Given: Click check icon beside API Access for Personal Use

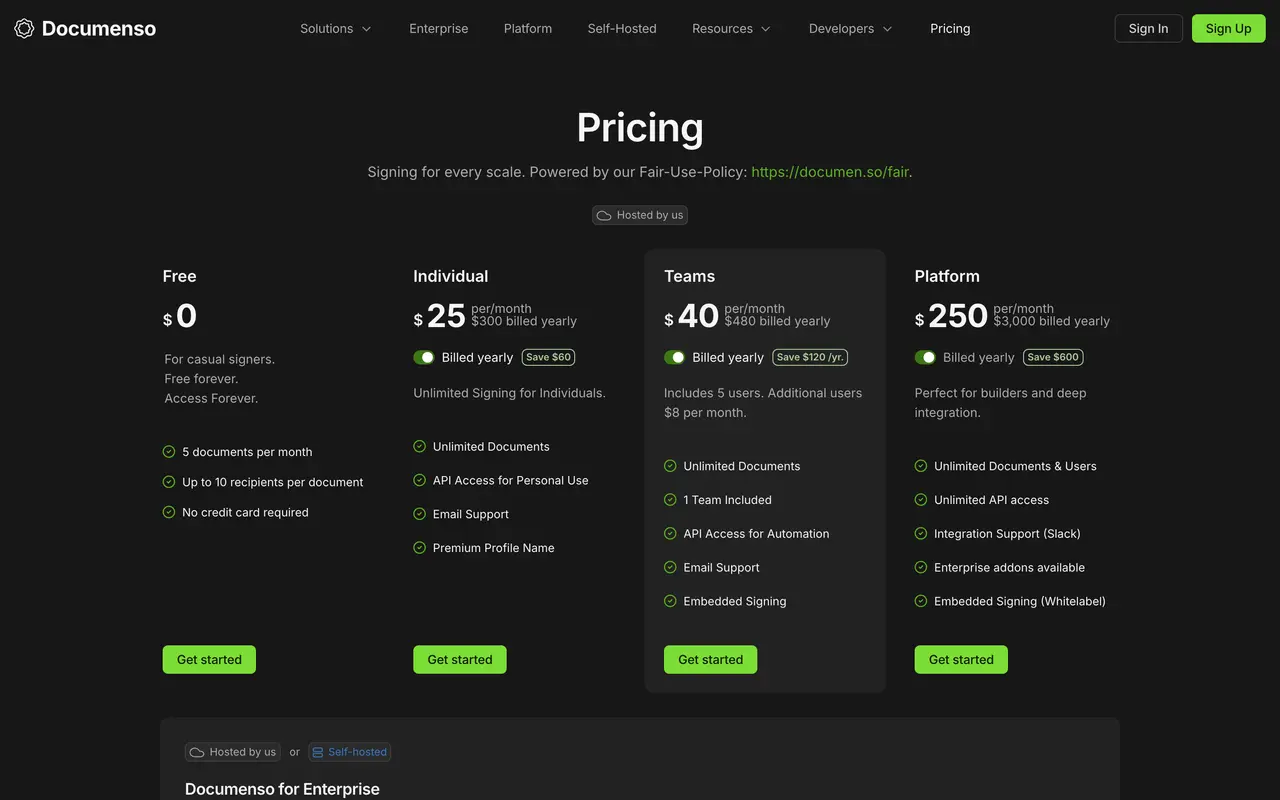Looking at the screenshot, I should tap(420, 480).
